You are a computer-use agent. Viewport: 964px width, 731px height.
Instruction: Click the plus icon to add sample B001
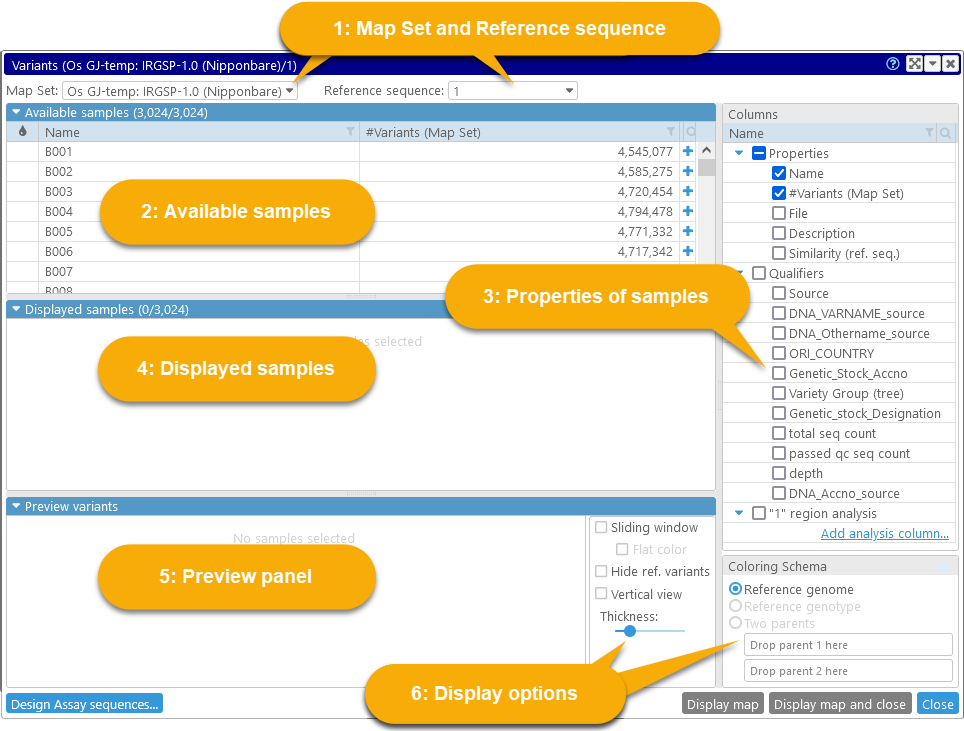(x=687, y=152)
